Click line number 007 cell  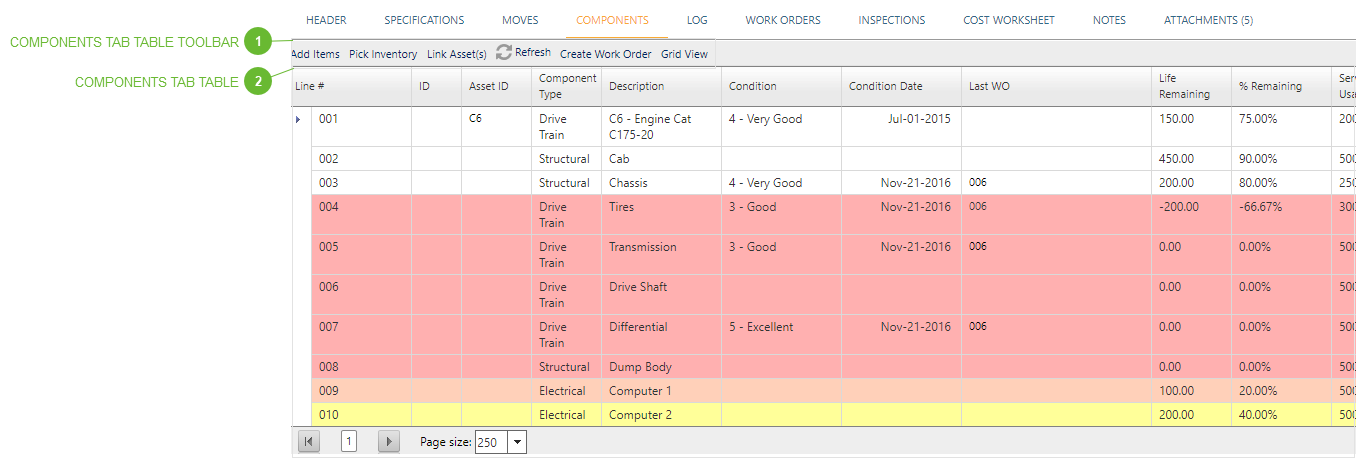point(362,335)
